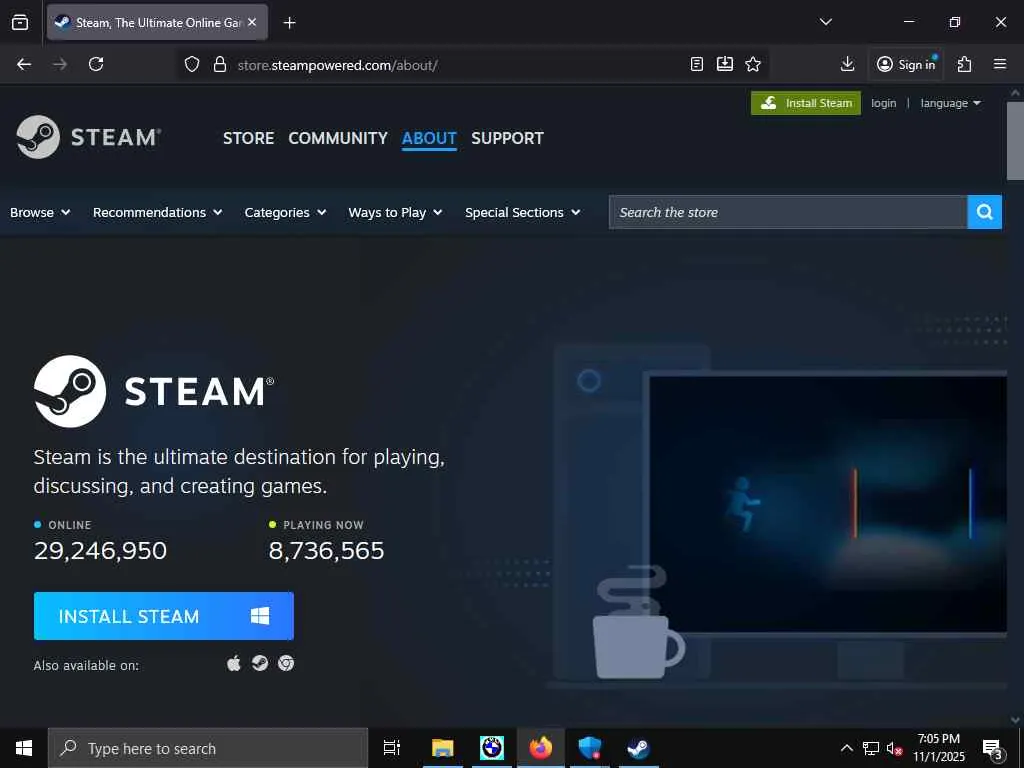
Task: Click the online count 29,246,950
Action: tap(101, 551)
